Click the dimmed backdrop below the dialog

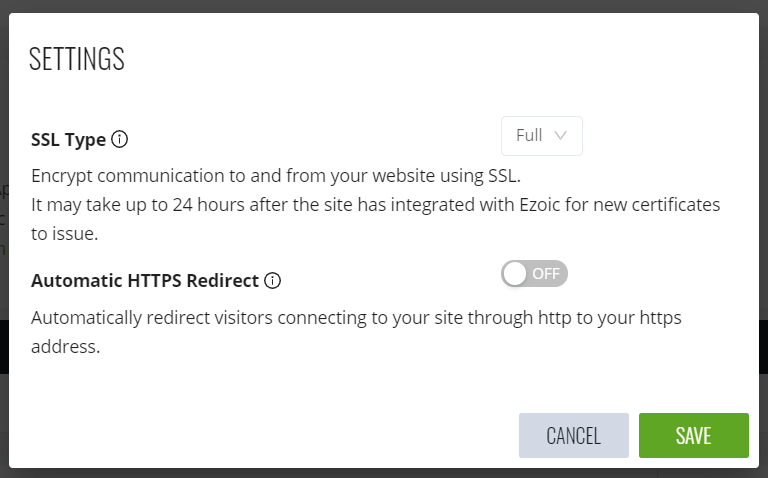[384, 473]
